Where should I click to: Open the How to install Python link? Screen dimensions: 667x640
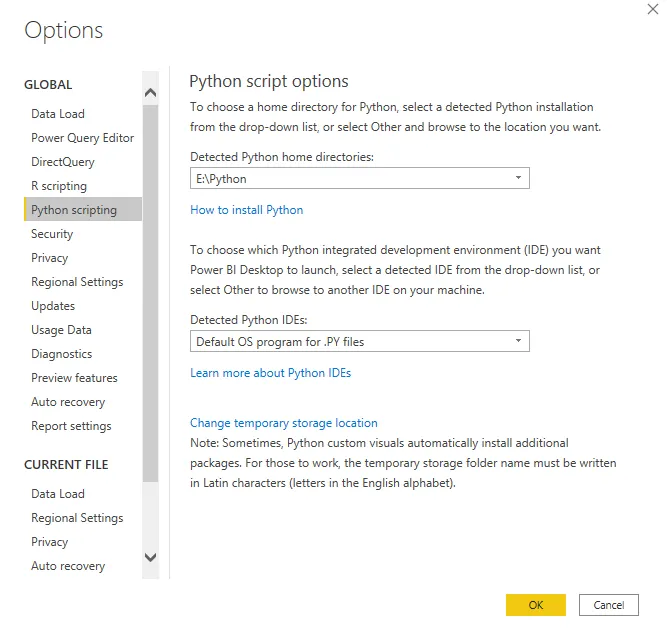246,210
